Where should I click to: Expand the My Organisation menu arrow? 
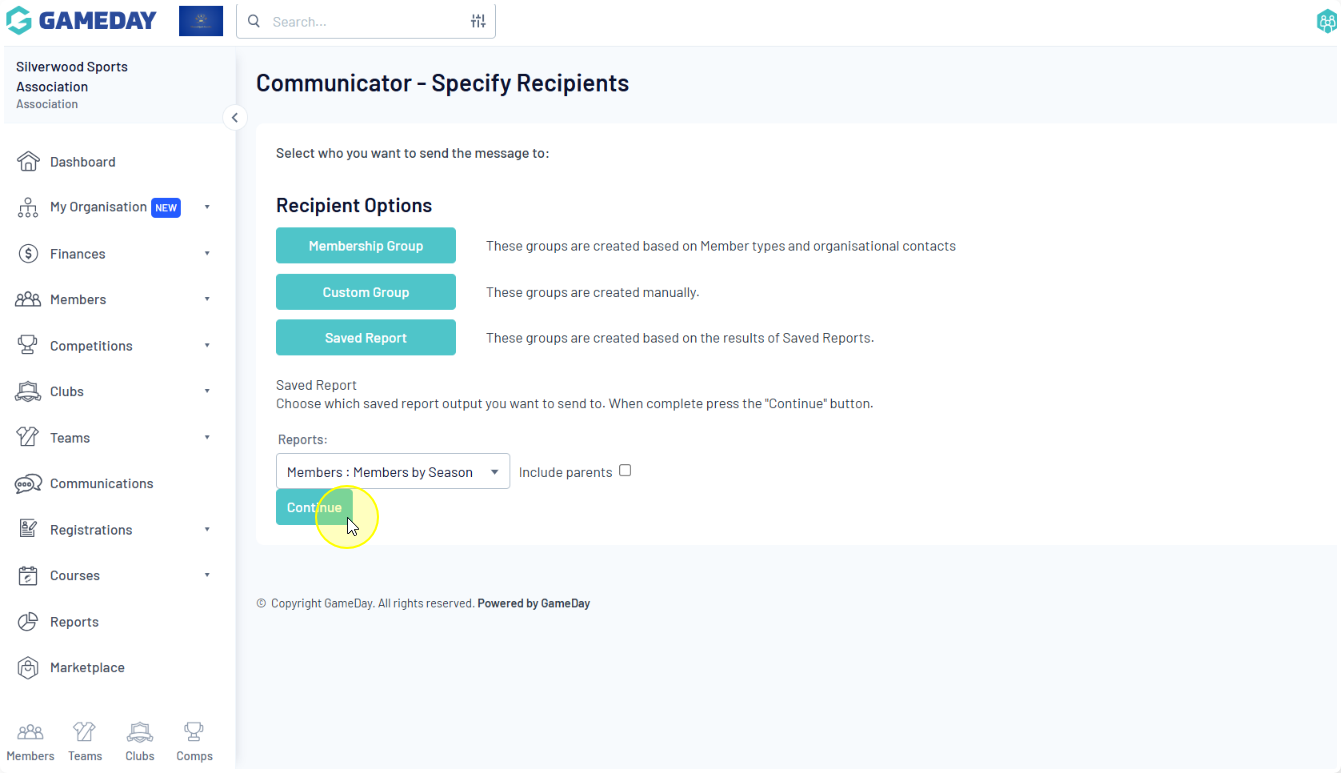[207, 208]
